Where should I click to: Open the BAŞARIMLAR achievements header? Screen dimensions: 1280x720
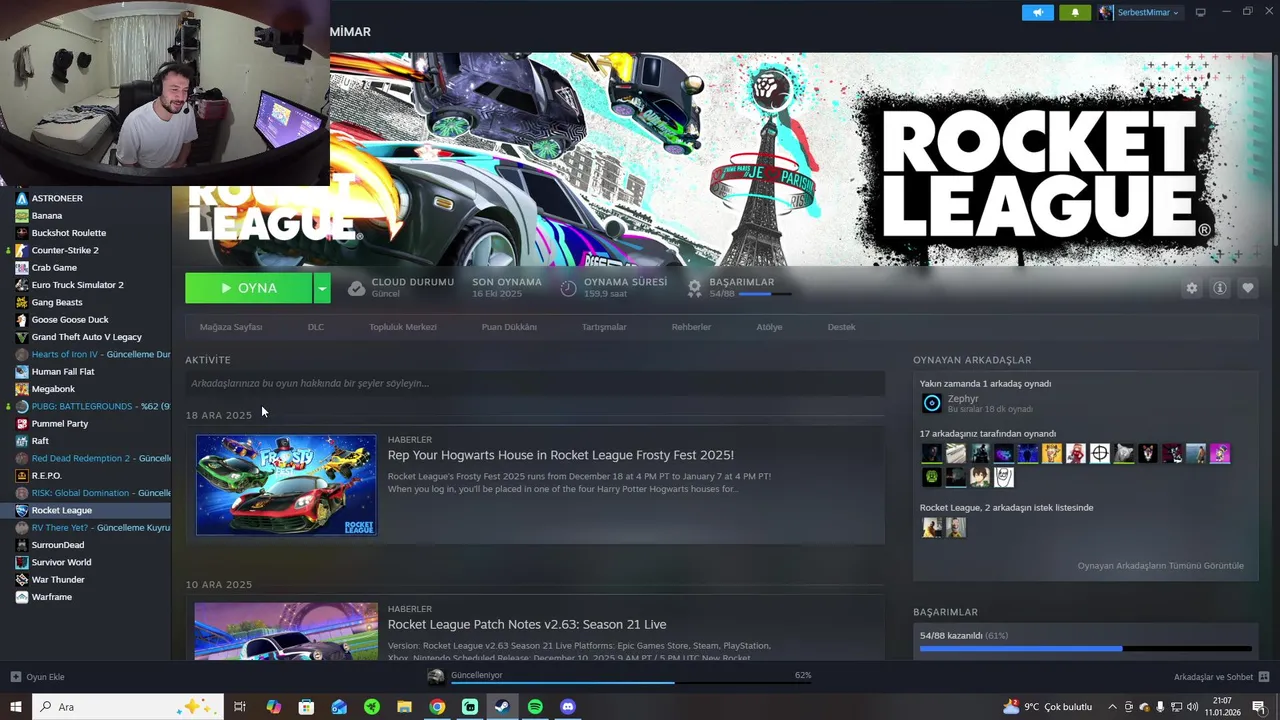(741, 282)
